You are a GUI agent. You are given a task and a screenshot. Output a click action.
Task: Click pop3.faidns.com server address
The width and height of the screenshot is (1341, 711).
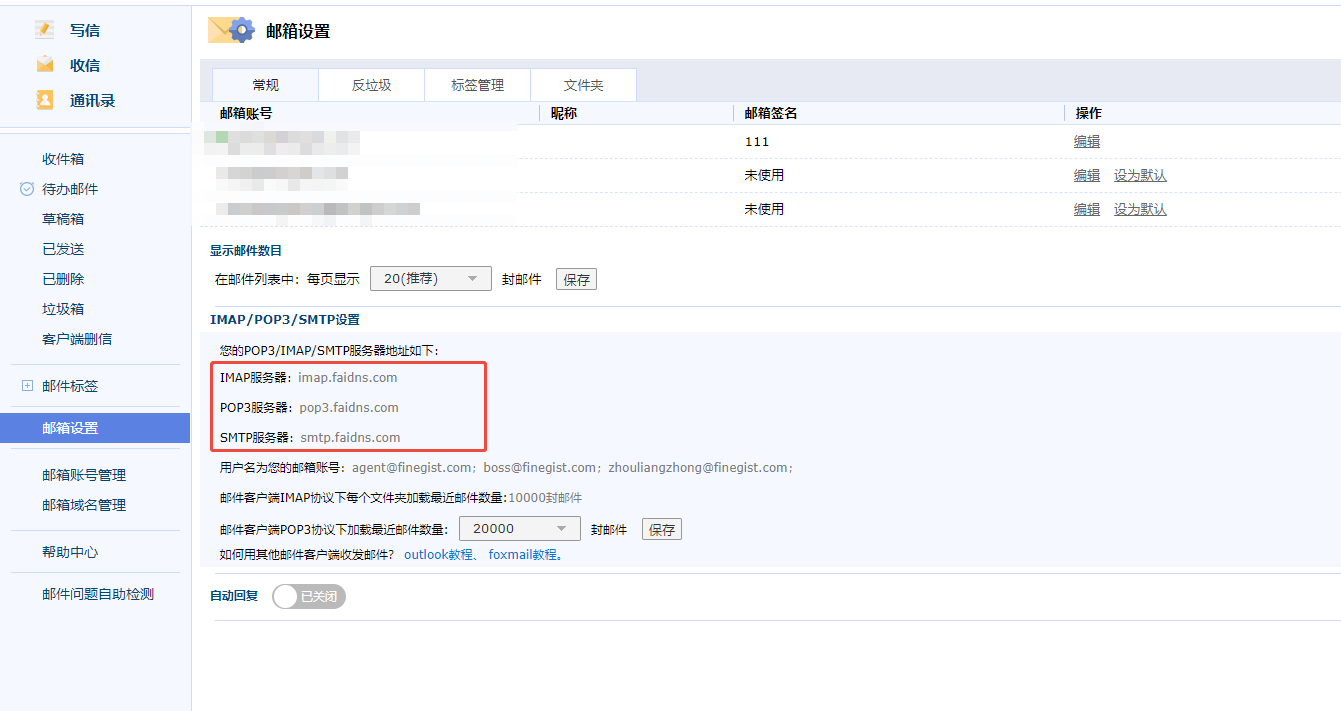coord(349,407)
